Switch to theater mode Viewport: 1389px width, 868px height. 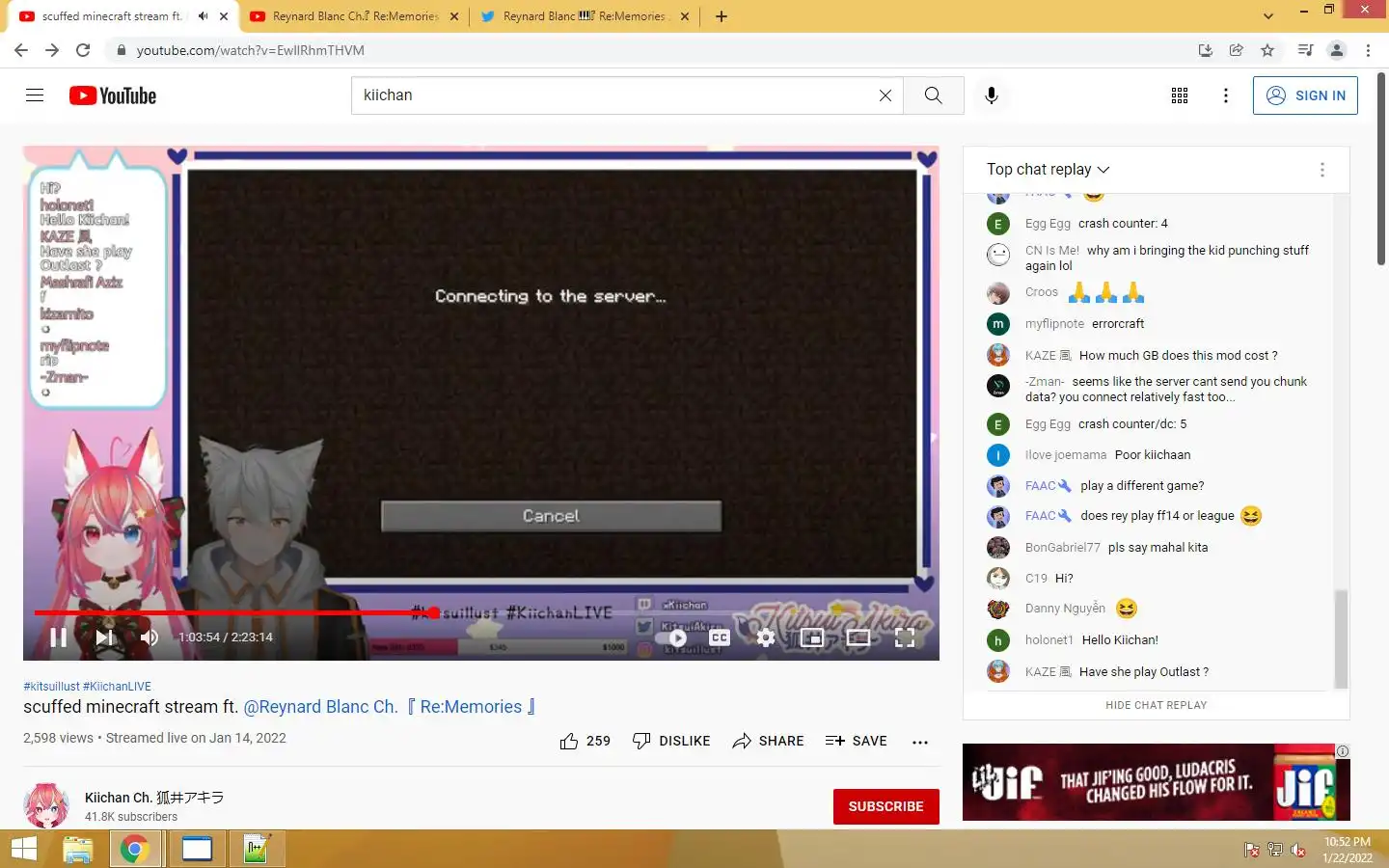tap(858, 637)
